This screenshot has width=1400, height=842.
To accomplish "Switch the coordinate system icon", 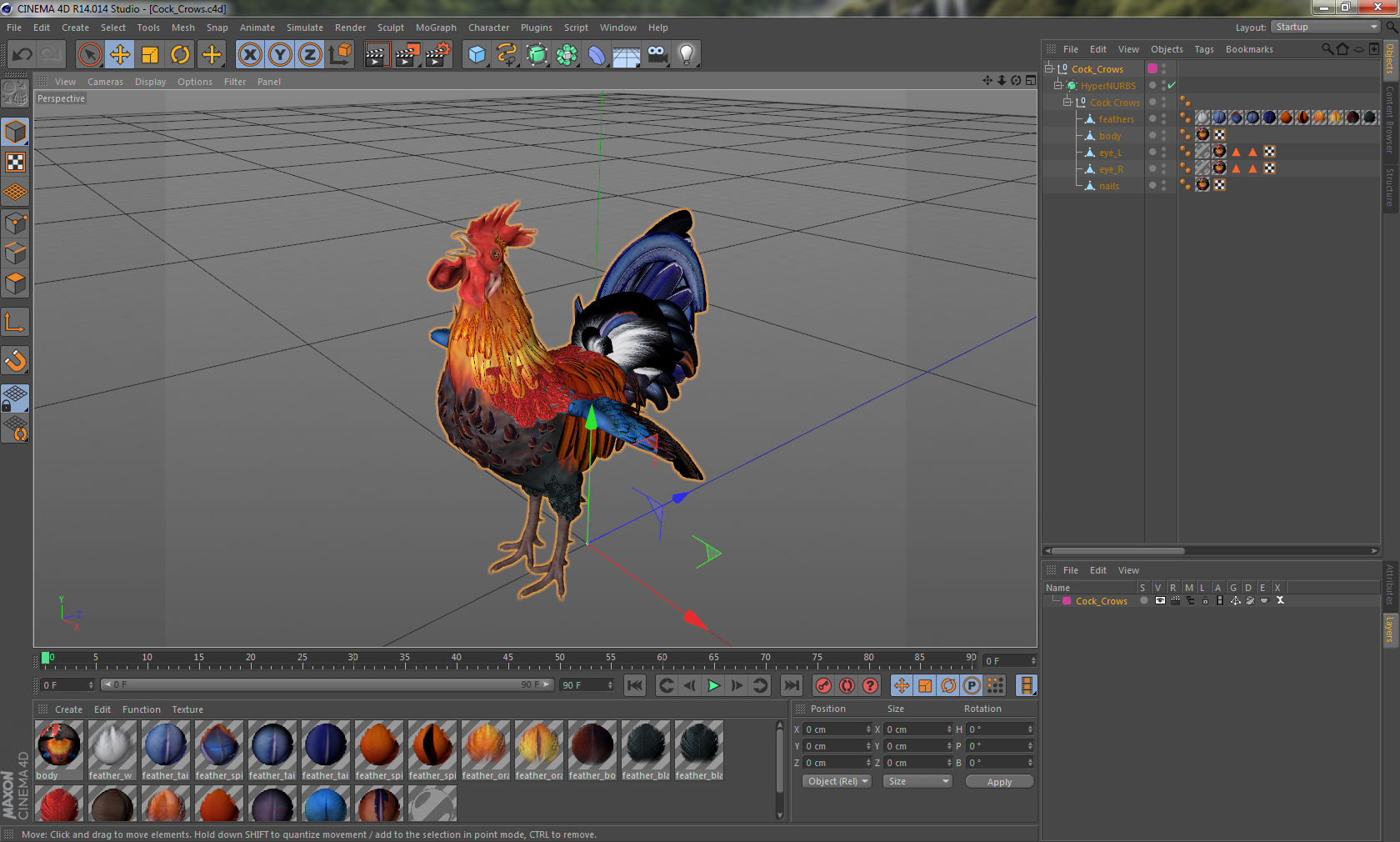I will point(340,55).
